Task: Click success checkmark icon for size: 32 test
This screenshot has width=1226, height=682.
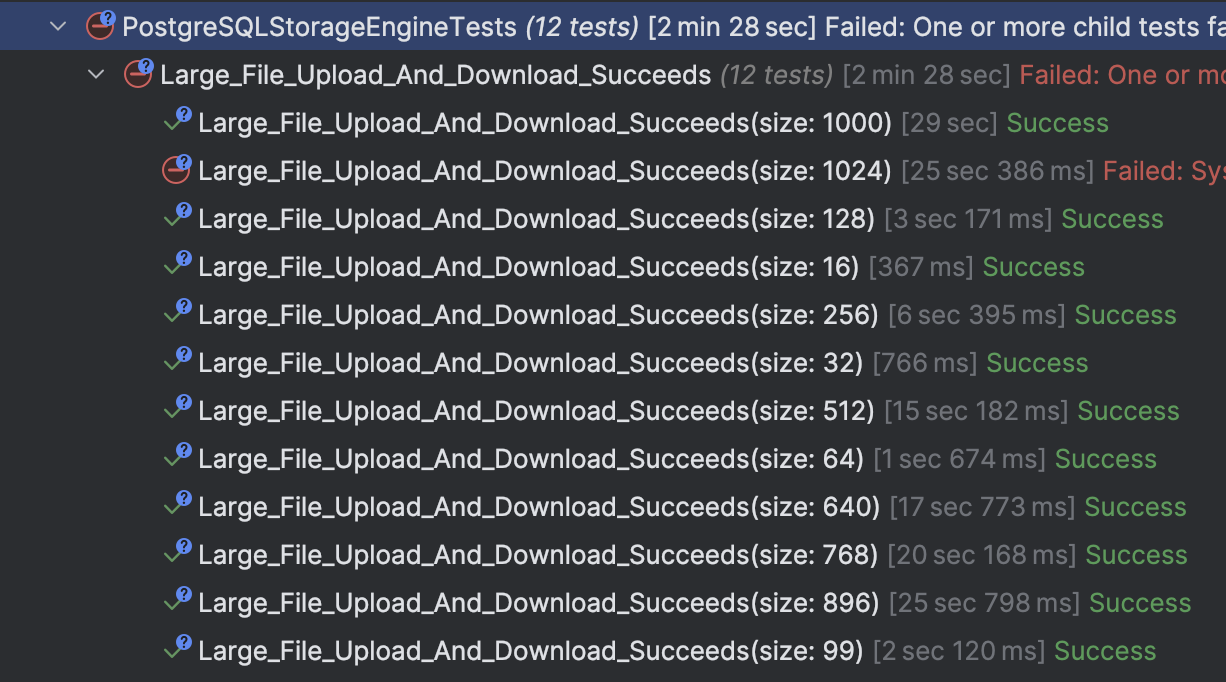Action: [x=176, y=362]
